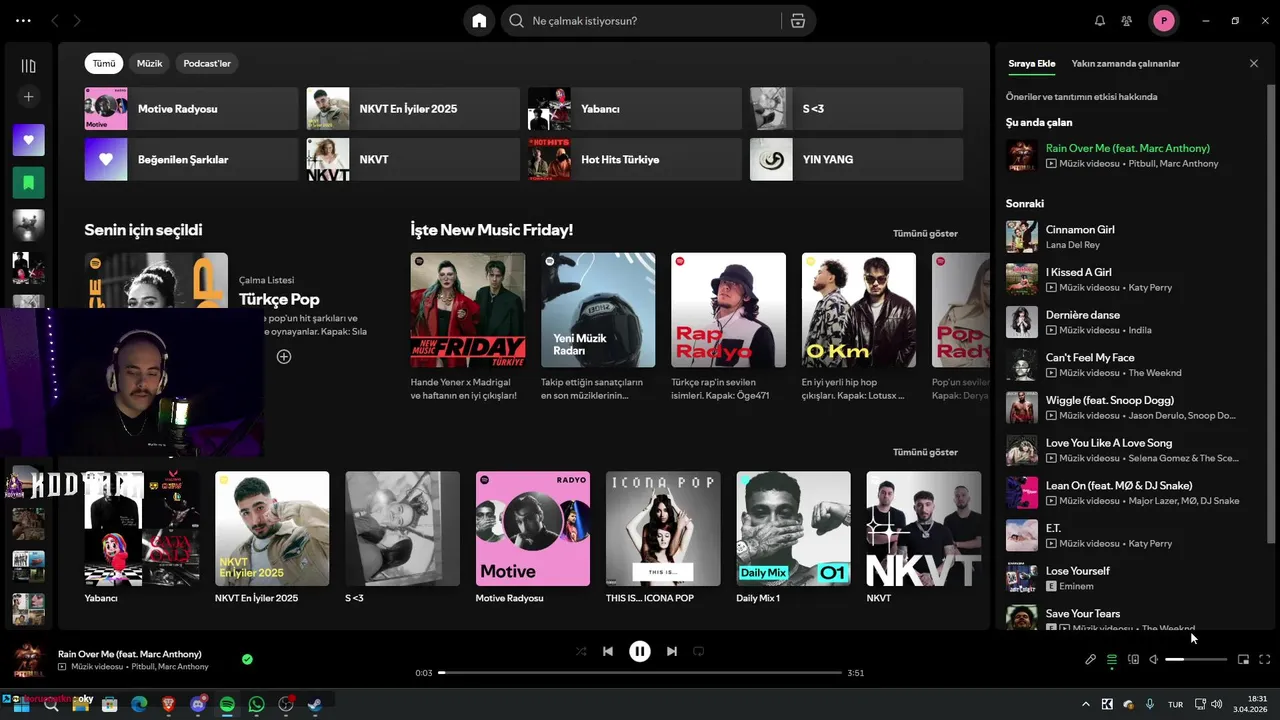Click the queue panel scrollbar
Screen dimensions: 1280x720
tap(1272, 315)
